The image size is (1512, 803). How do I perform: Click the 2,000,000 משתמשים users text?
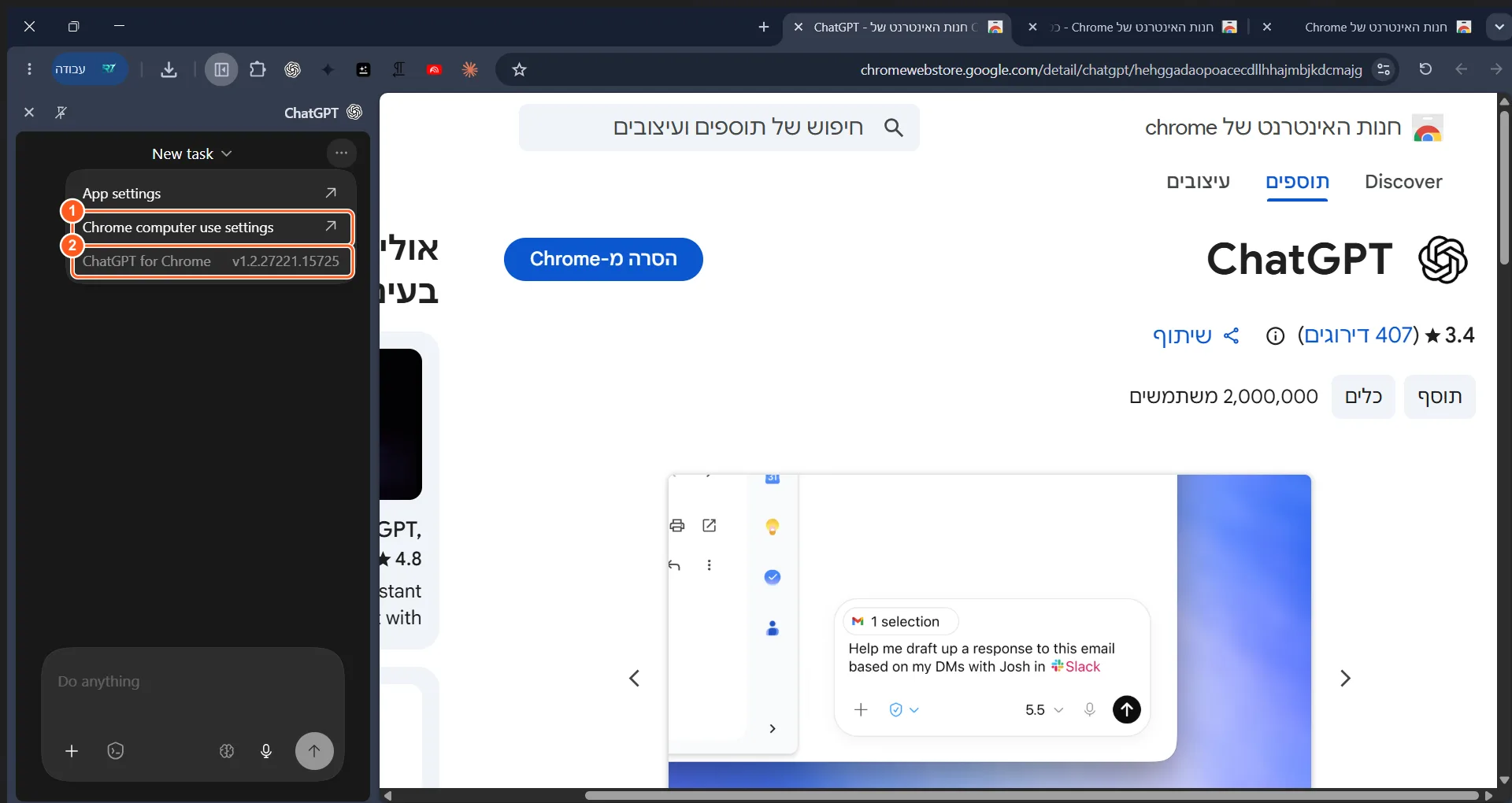(1223, 397)
